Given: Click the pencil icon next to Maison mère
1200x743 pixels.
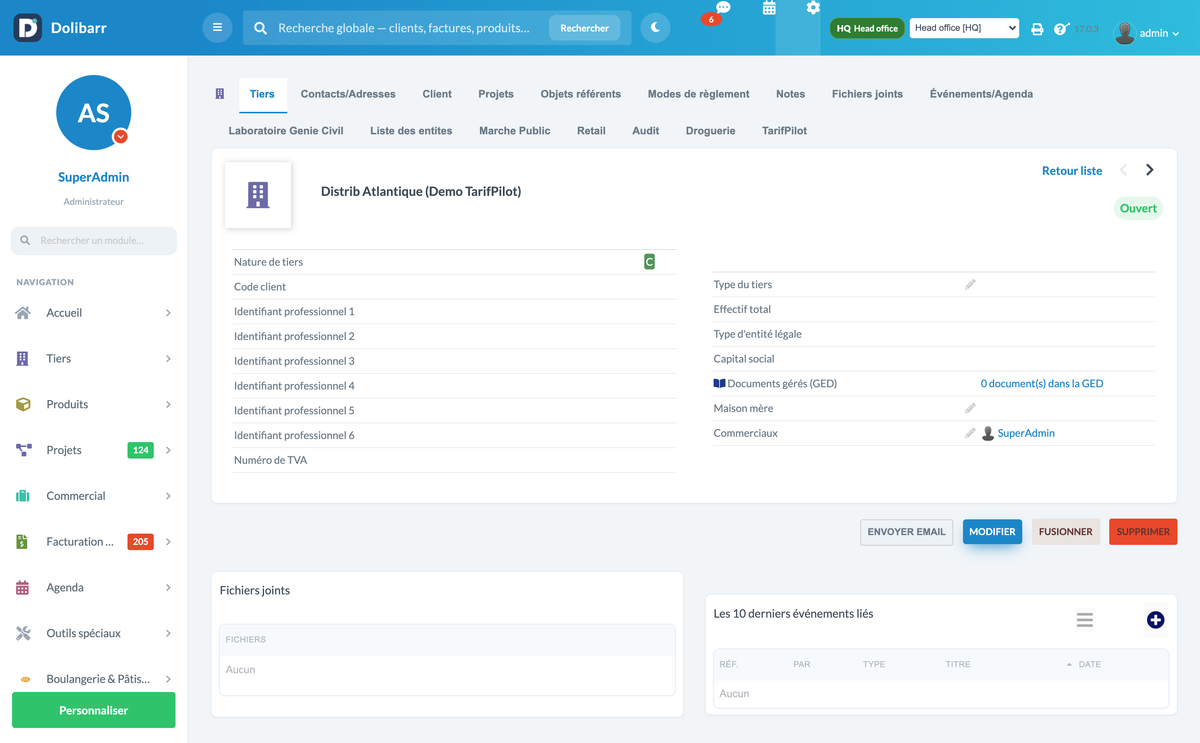Looking at the screenshot, I should coord(970,408).
